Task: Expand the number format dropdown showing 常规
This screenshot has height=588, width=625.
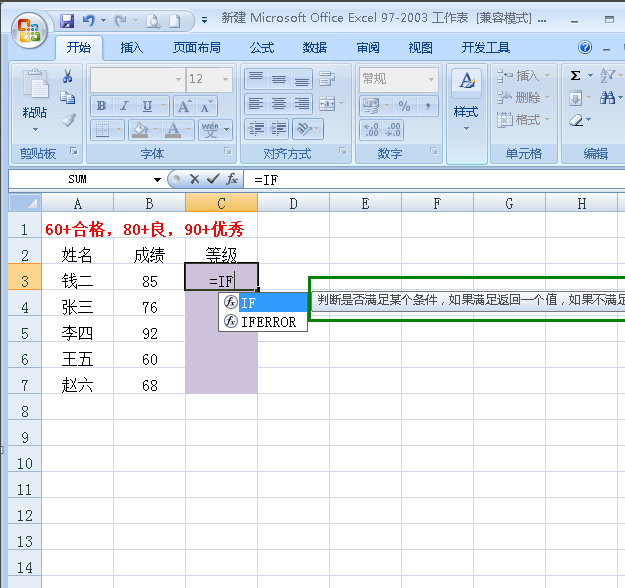Action: 431,79
